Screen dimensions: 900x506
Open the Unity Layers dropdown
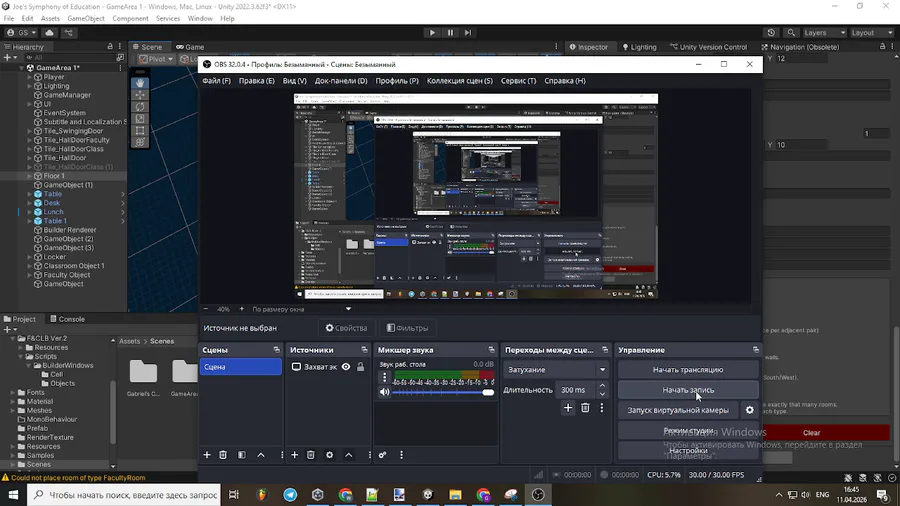(x=824, y=33)
